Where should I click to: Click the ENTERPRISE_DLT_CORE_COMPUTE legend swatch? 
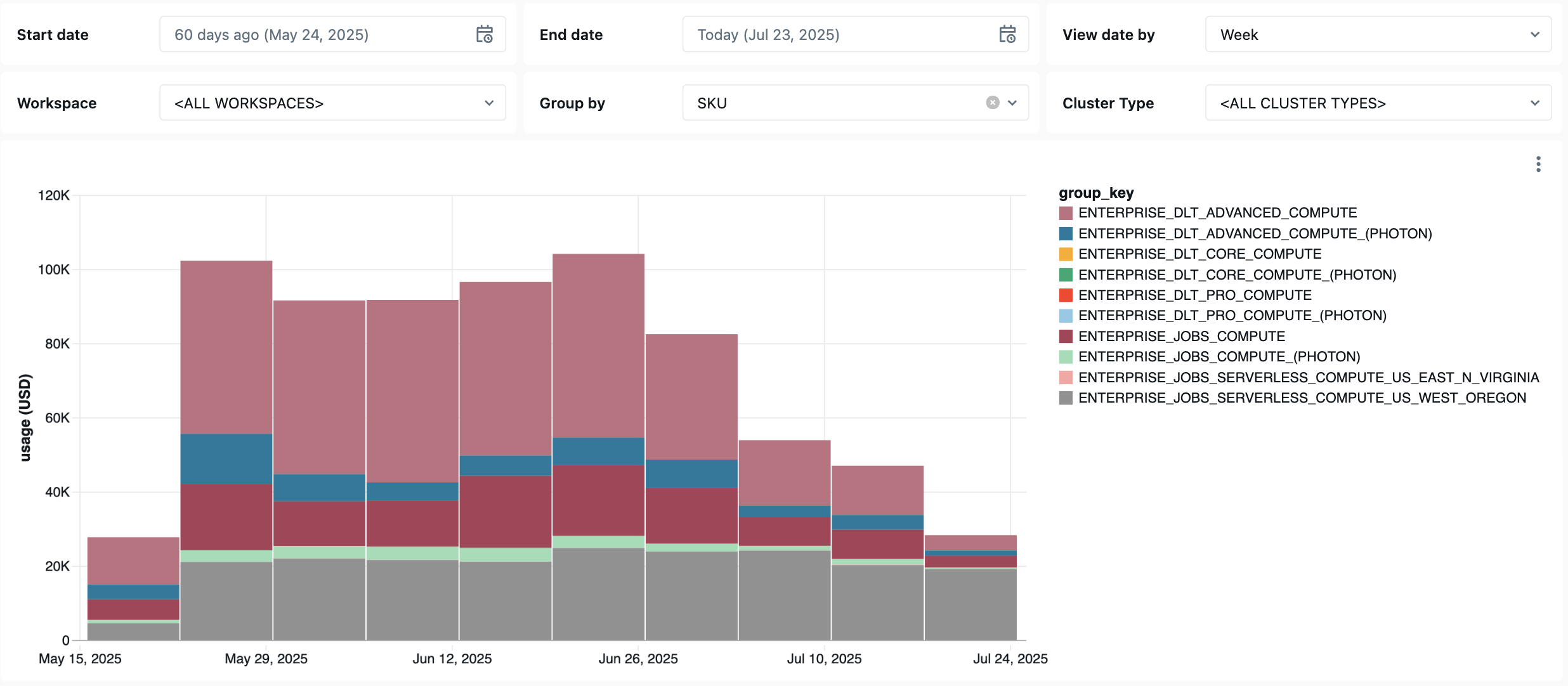point(1066,254)
